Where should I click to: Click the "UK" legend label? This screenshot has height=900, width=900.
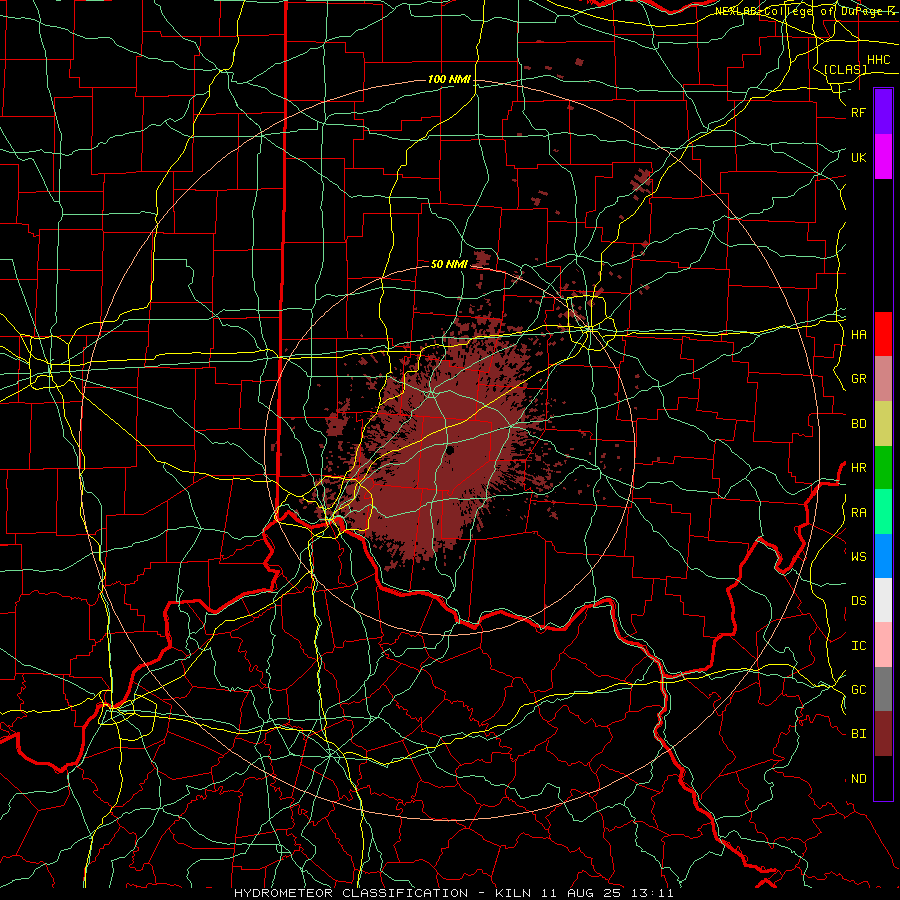point(858,157)
